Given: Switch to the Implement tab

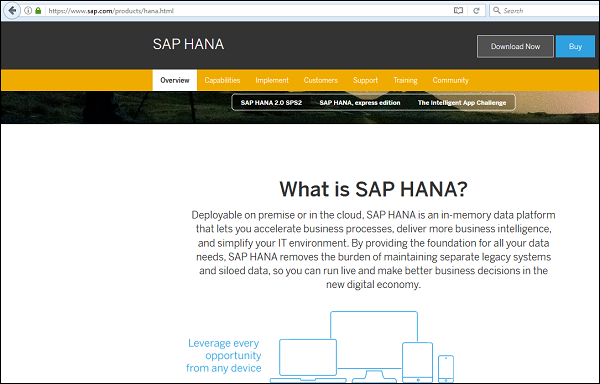Looking at the screenshot, I should point(272,80).
